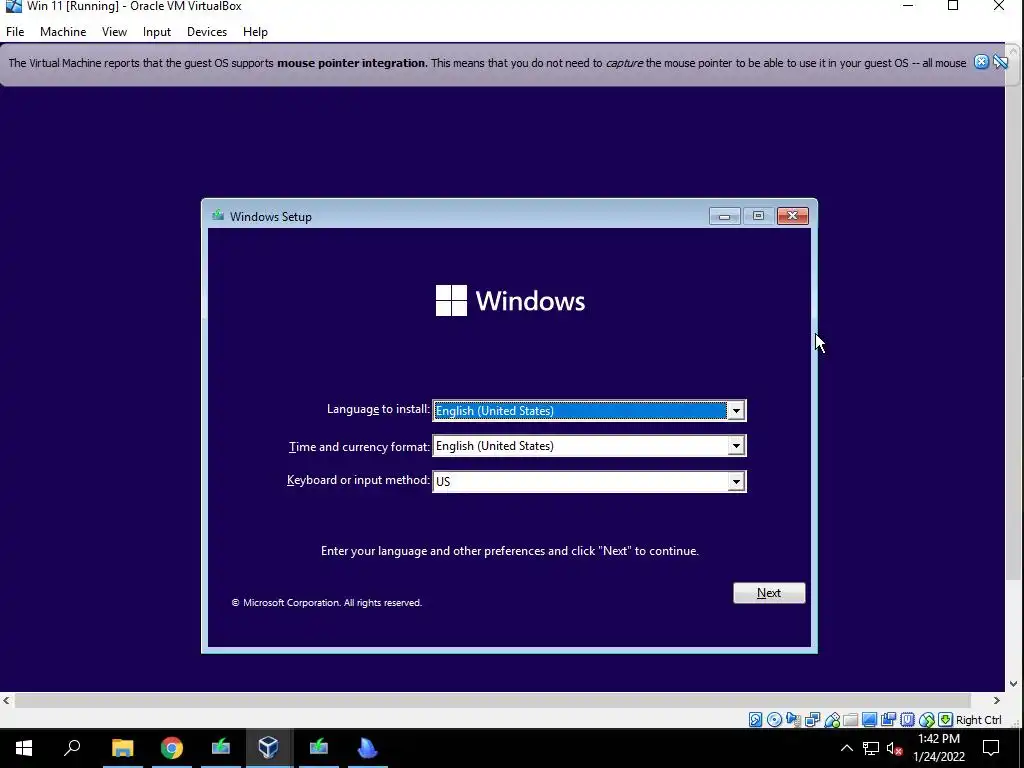Viewport: 1024px width, 768px height.
Task: Click the don't-show-again icon on notification bar
Action: point(1000,62)
